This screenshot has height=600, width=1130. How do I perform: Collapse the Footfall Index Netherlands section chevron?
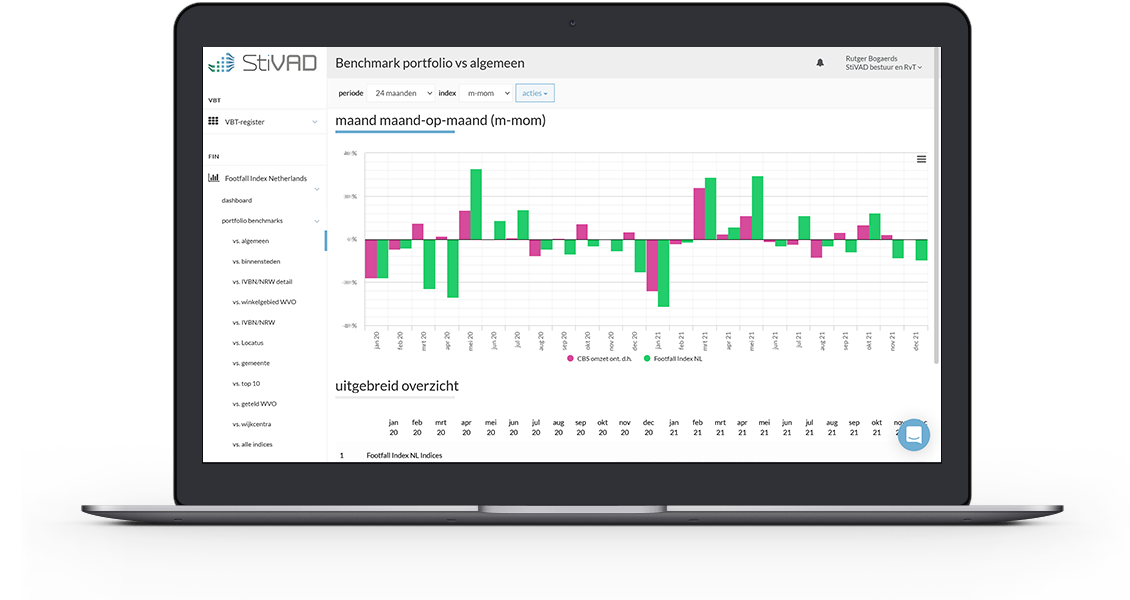coord(317,189)
